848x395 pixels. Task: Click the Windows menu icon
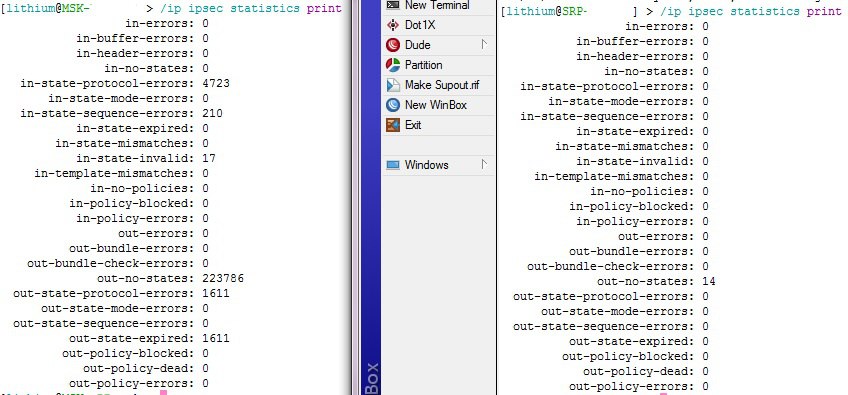393,165
